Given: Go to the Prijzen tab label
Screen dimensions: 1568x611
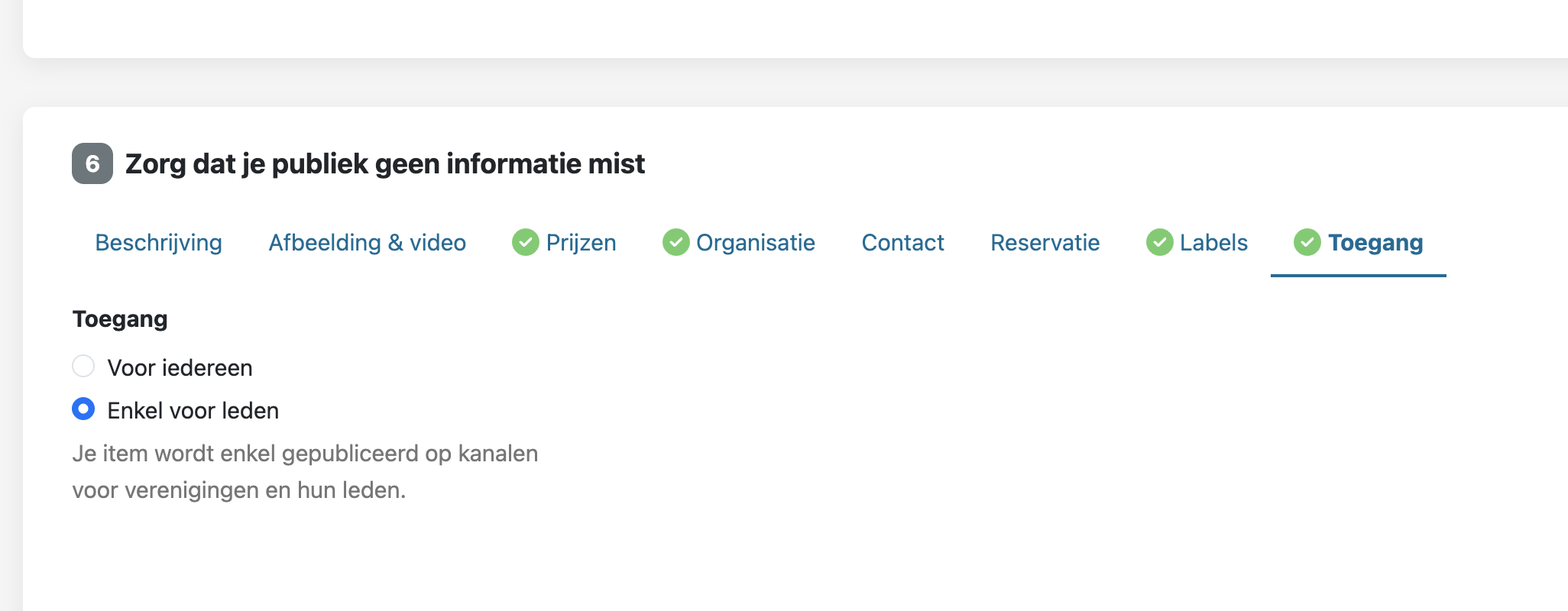Looking at the screenshot, I should point(582,242).
